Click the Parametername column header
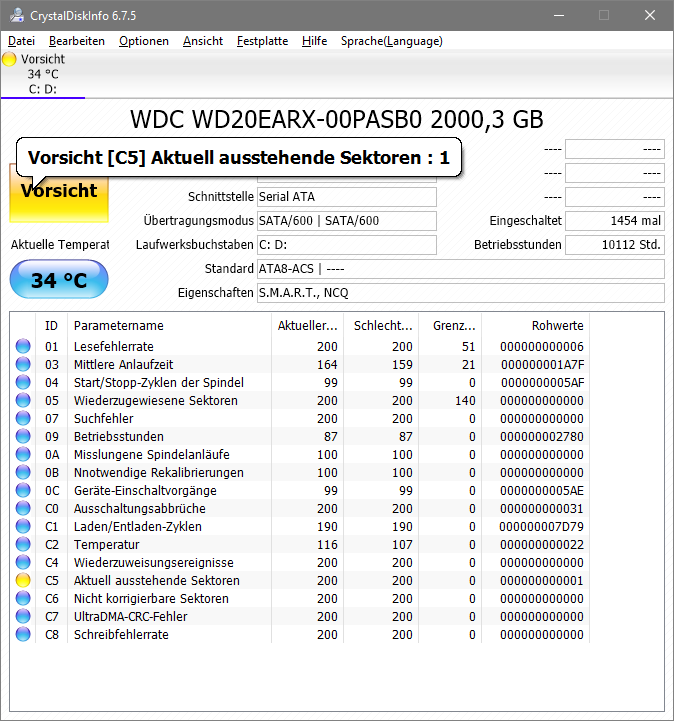Viewport: 674px width, 721px height. pos(169,326)
